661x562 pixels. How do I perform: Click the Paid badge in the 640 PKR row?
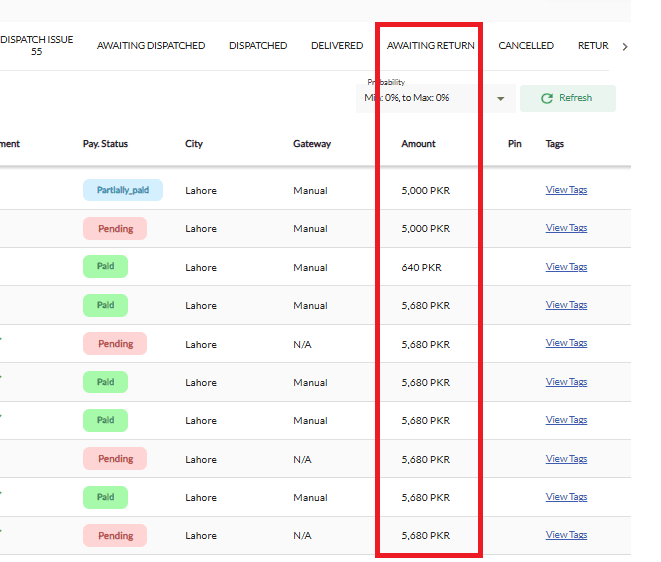[105, 266]
